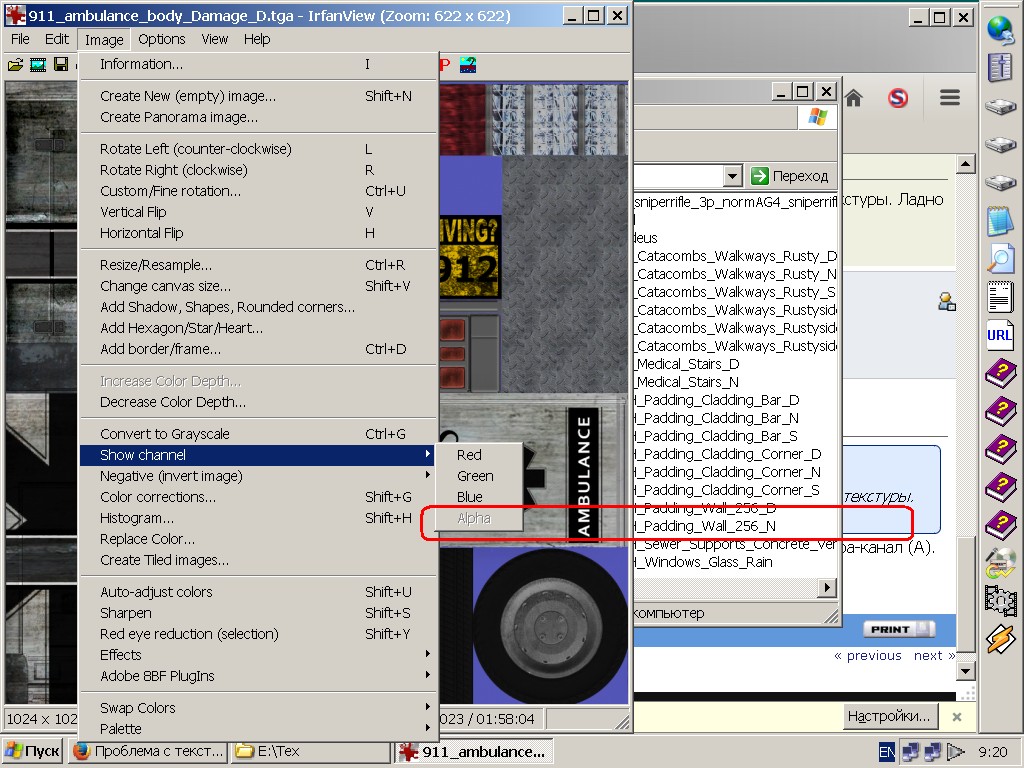Select Resize/Resample...
This screenshot has height=768, width=1024.
click(x=259, y=265)
